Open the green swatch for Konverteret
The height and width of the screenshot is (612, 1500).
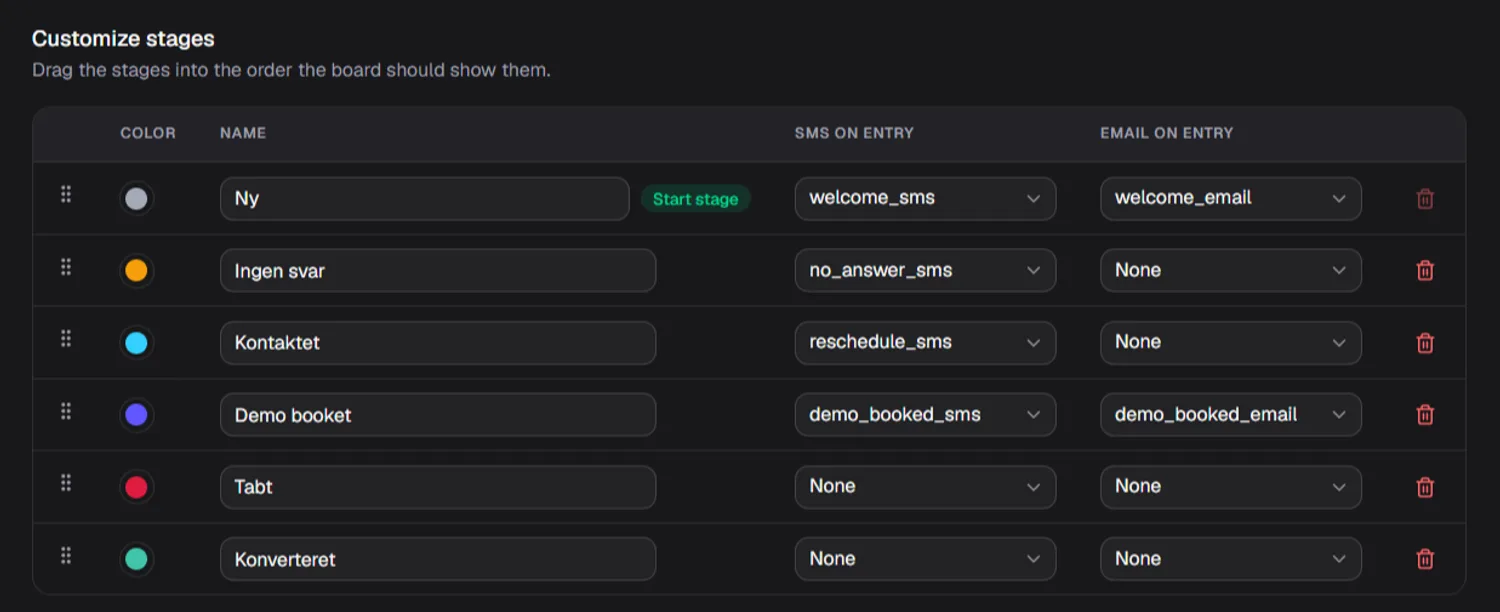pos(136,559)
